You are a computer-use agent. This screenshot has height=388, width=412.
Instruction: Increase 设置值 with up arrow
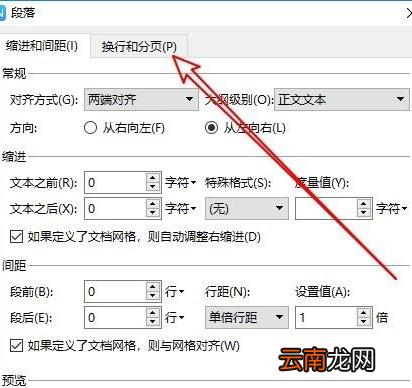click(364, 312)
